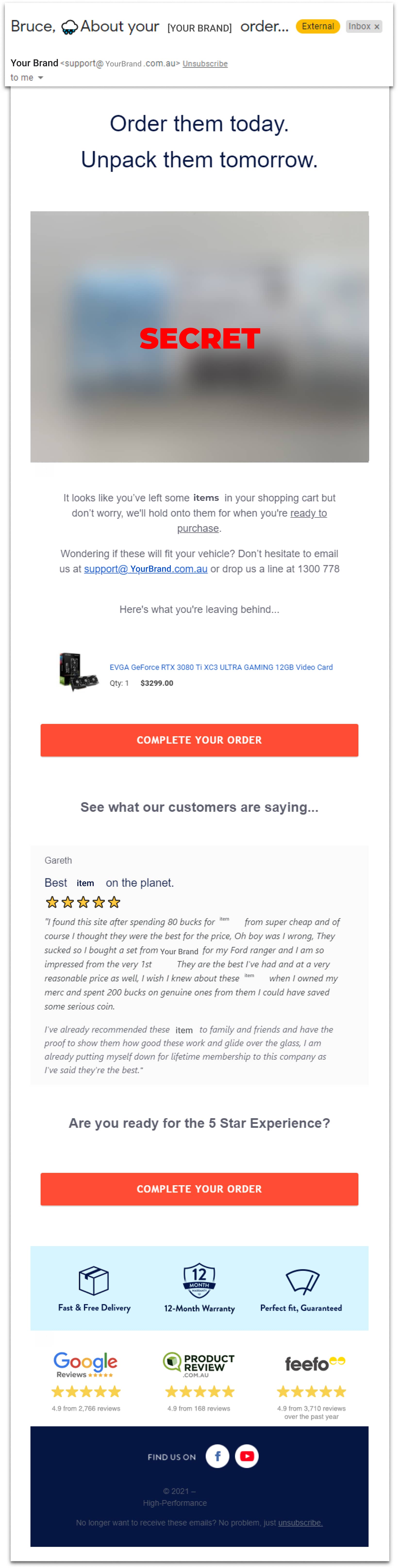
Task: Expand the 'to me' recipient details arrow
Action: point(41,78)
